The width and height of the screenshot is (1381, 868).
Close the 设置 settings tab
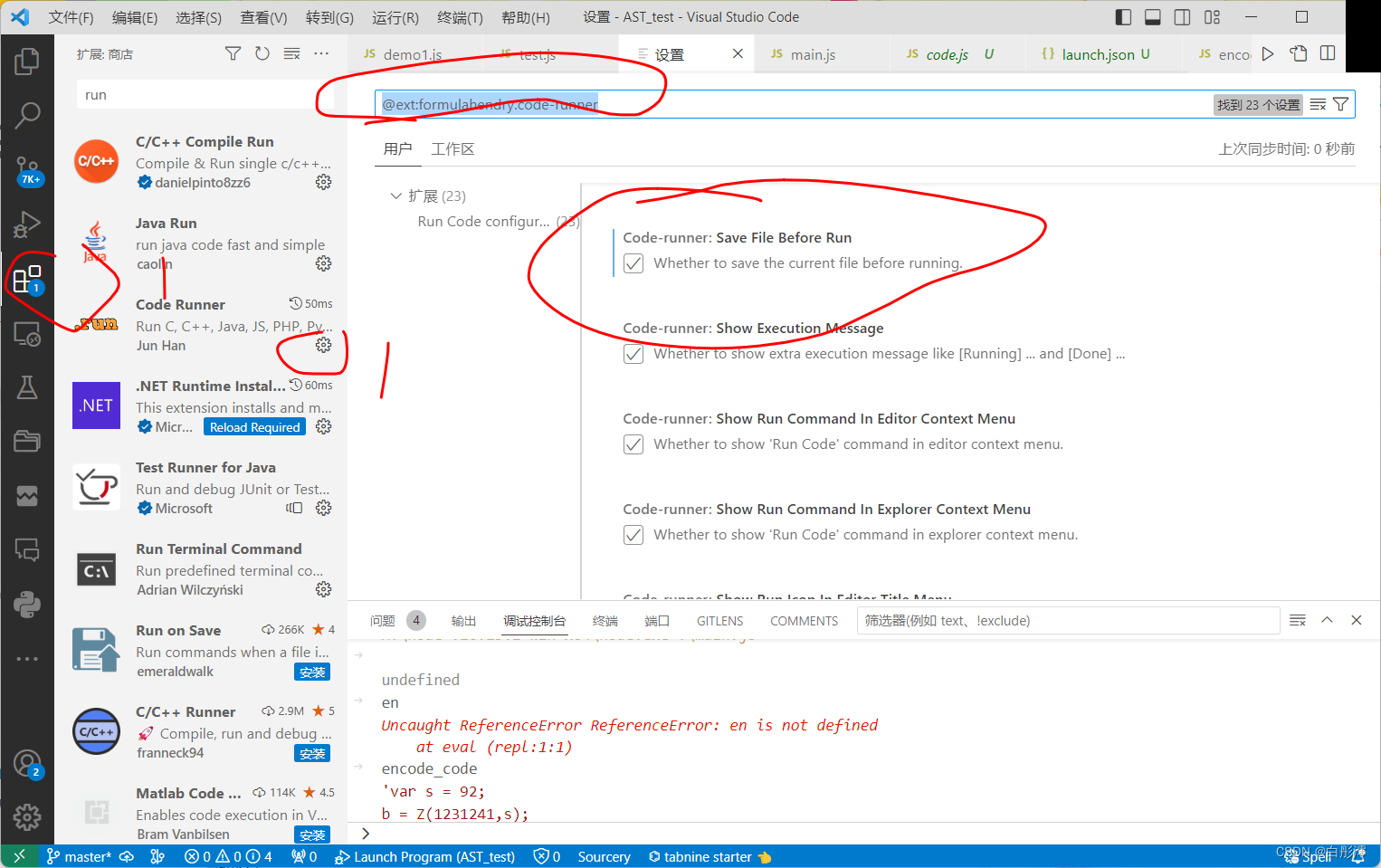click(x=738, y=53)
